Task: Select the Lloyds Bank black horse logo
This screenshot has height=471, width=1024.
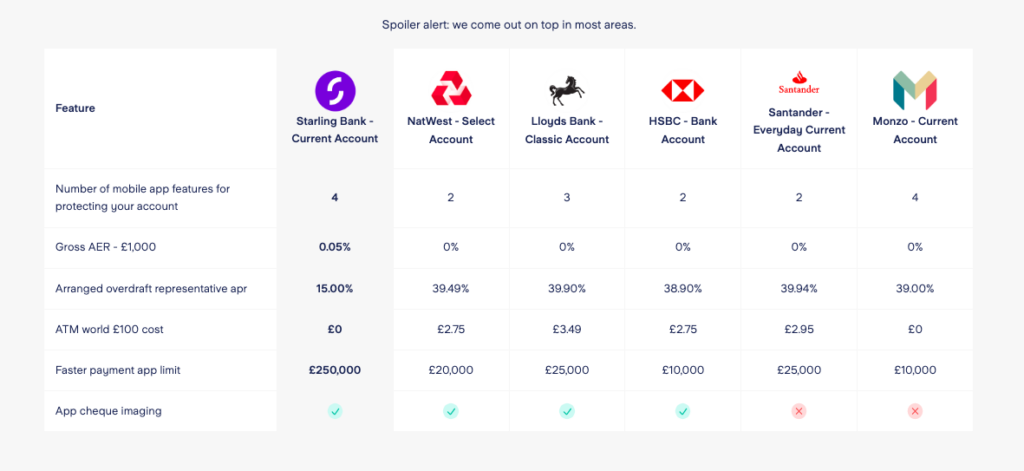Action: 566,90
